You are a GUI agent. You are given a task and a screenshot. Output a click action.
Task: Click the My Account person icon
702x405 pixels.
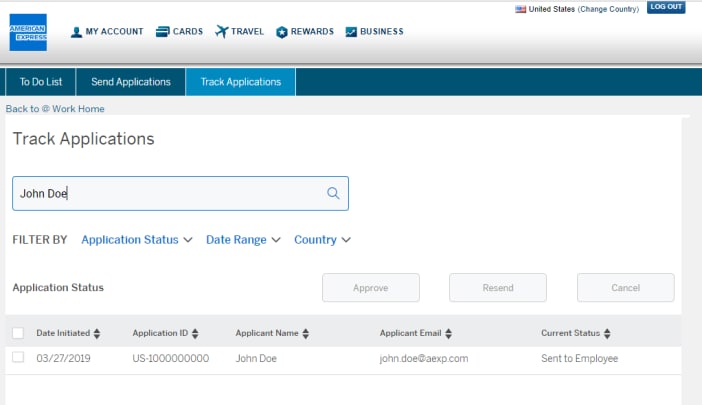76,32
